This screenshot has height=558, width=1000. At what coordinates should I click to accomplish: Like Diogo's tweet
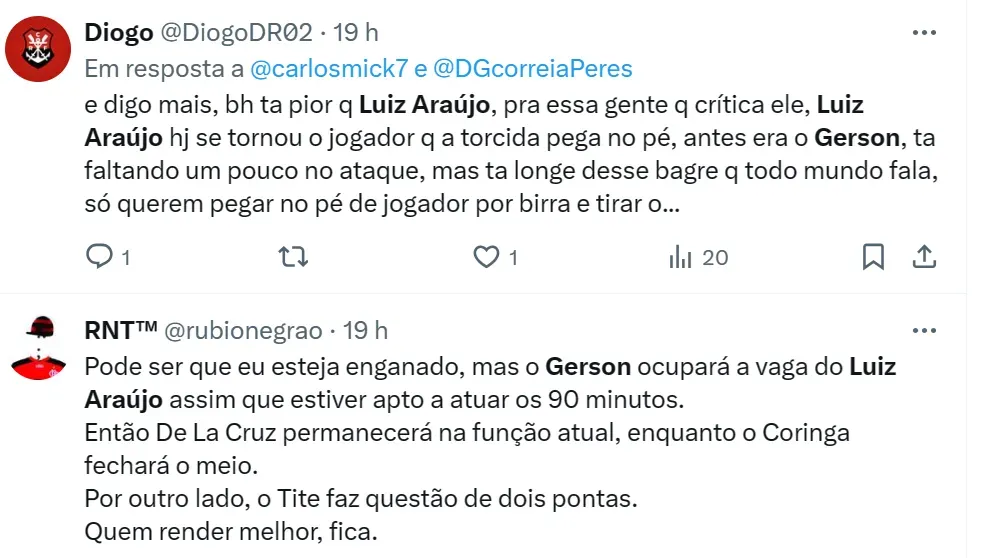[486, 257]
